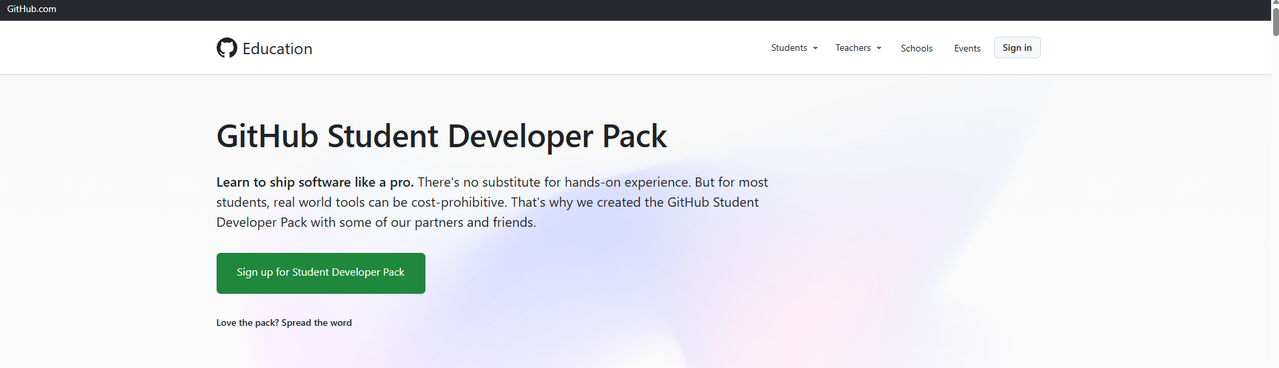Click the GitHub.com link in top bar
1279x368 pixels.
[x=31, y=9]
